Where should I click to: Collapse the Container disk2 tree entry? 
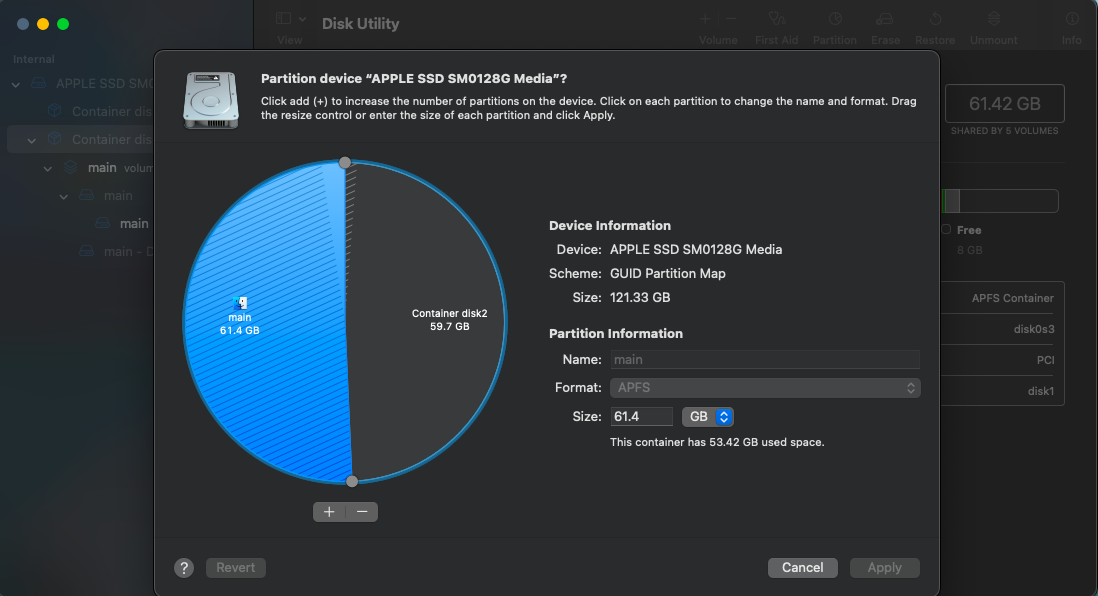30,139
